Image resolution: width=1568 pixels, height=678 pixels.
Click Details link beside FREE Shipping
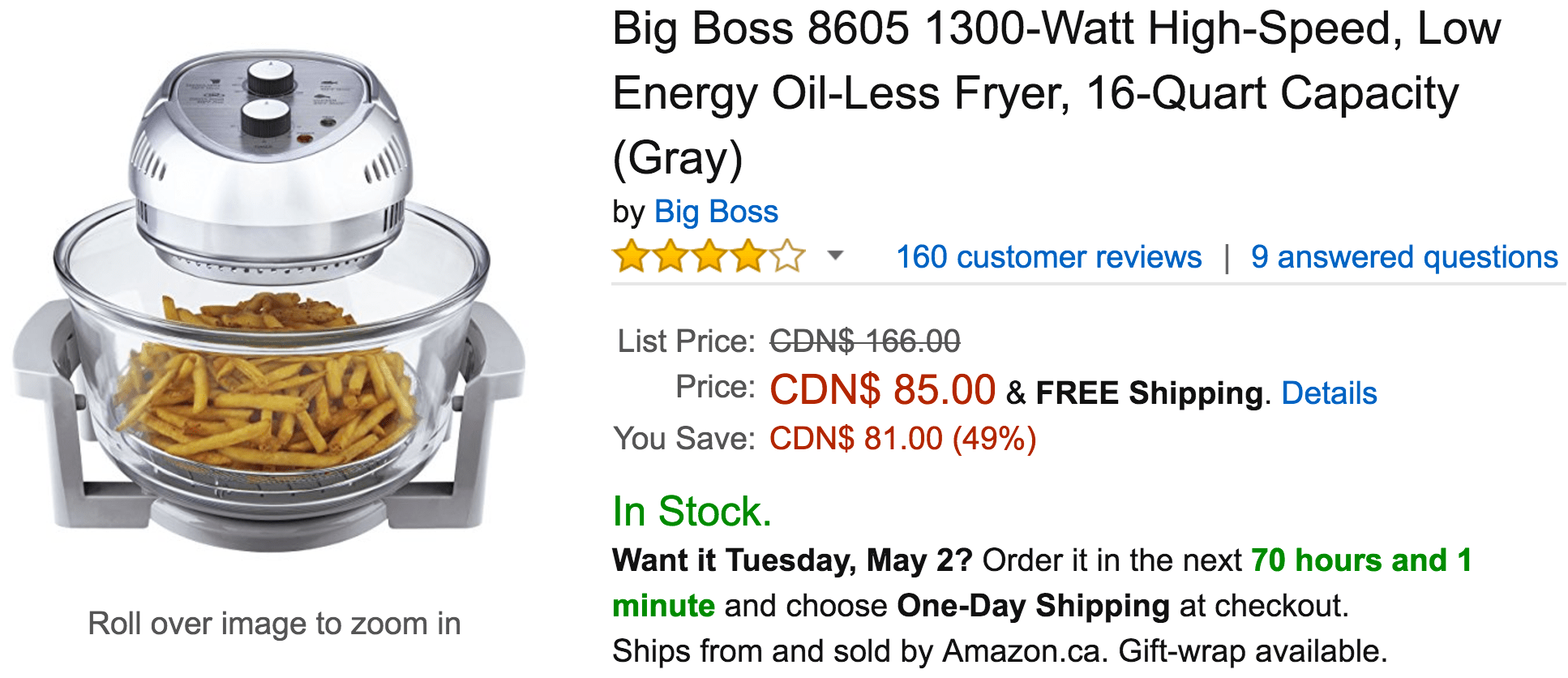[x=1329, y=393]
